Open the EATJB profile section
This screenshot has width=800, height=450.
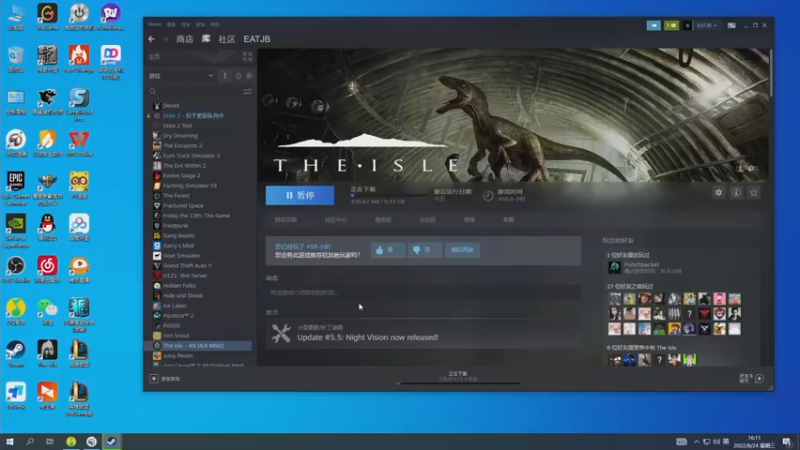tap(257, 39)
